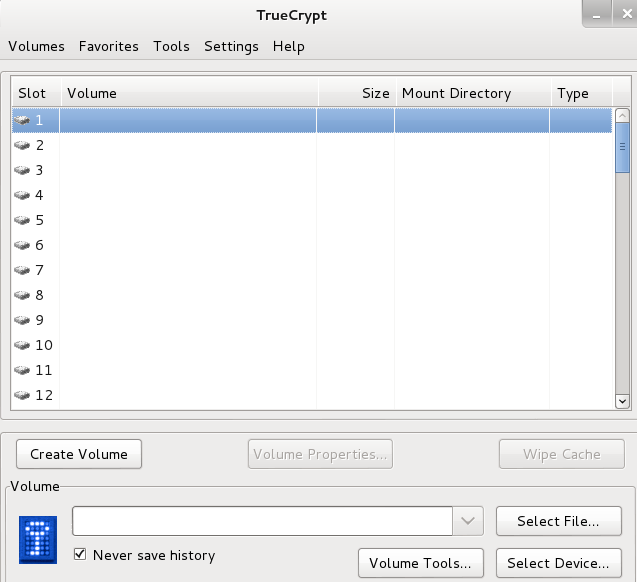Close the TrueCrypt window

click(x=626, y=14)
